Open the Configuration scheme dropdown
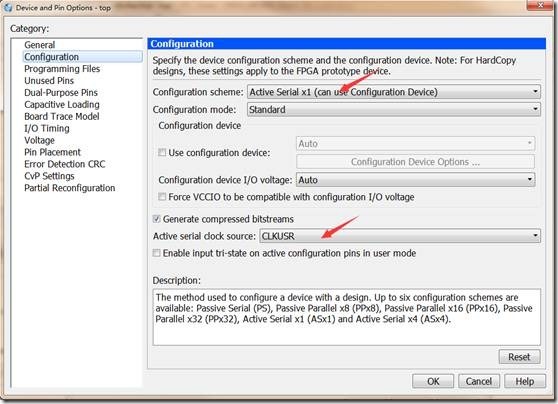Screen dimensions: 558x404 [x=394, y=92]
